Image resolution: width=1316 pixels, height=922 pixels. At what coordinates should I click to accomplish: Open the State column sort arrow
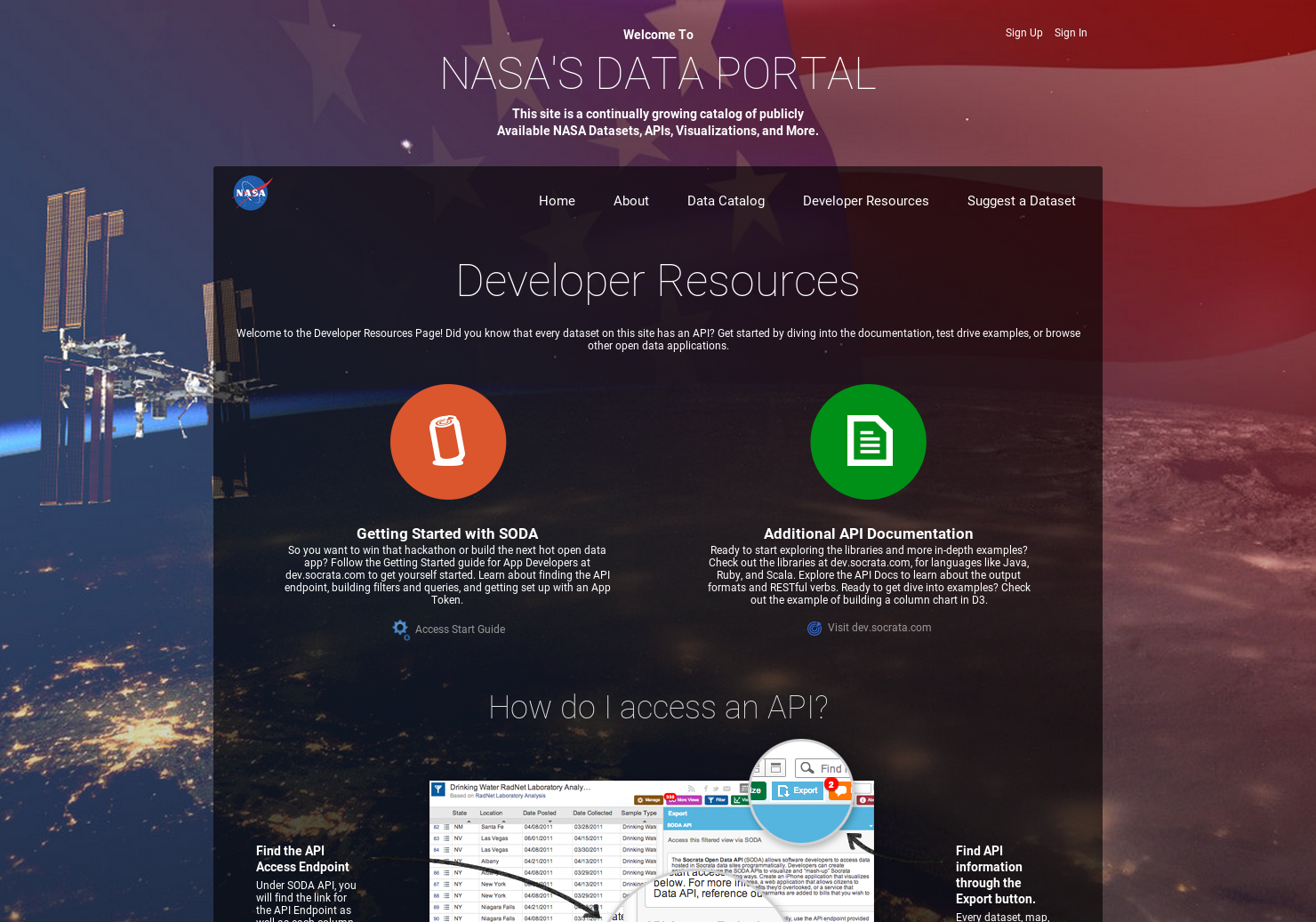(x=468, y=822)
